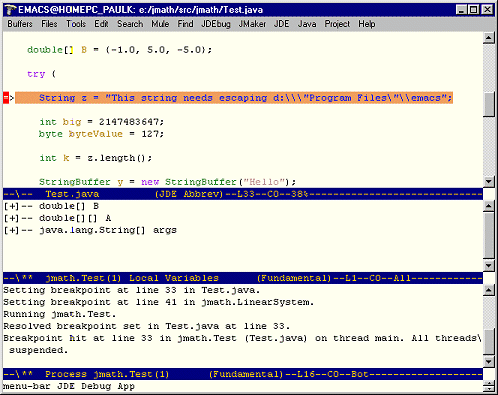The image size is (498, 395).
Task: Open the Tools menu
Action: pyautogui.click(x=76, y=24)
